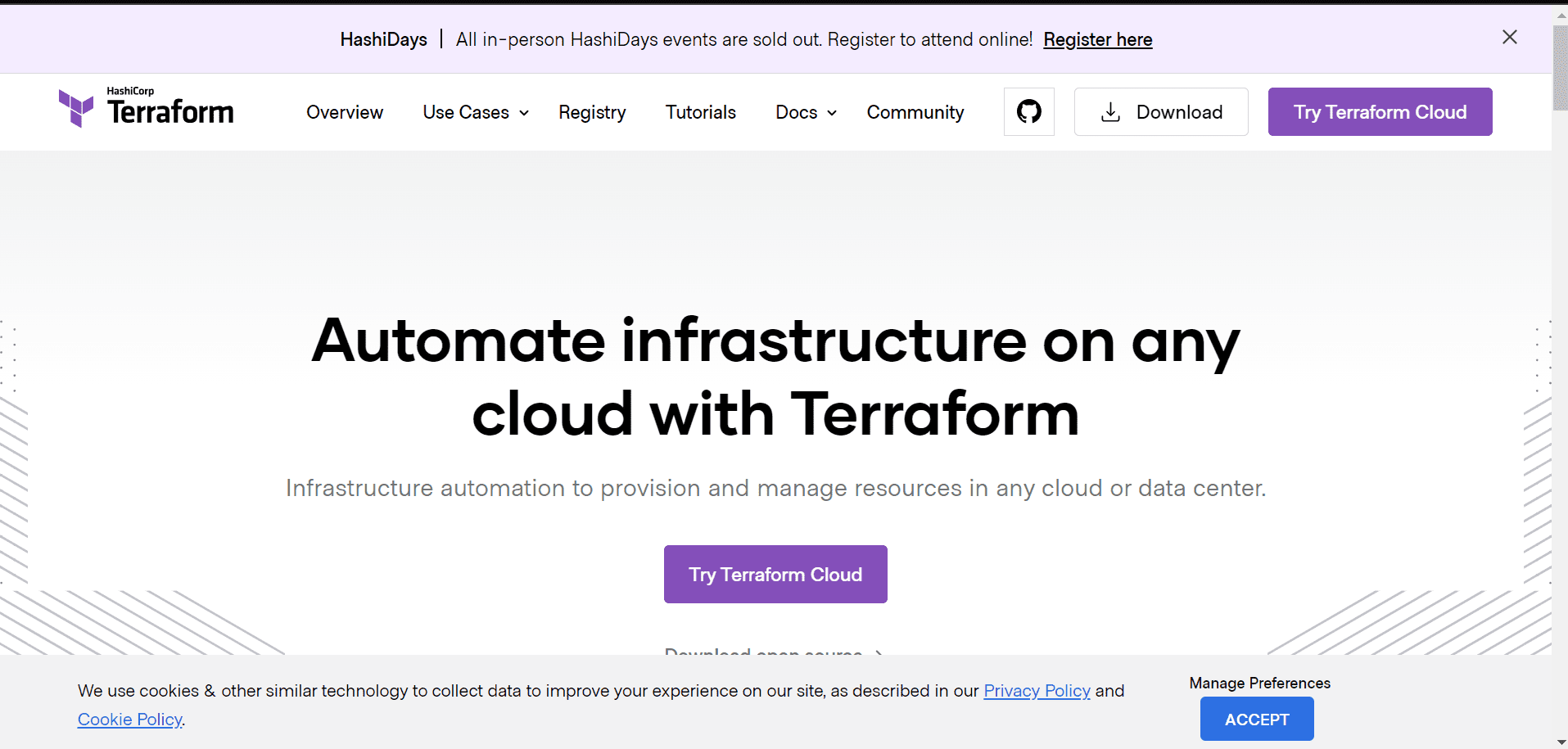Navigate to the Registry section
Screen dimensions: 1568x749
592,112
